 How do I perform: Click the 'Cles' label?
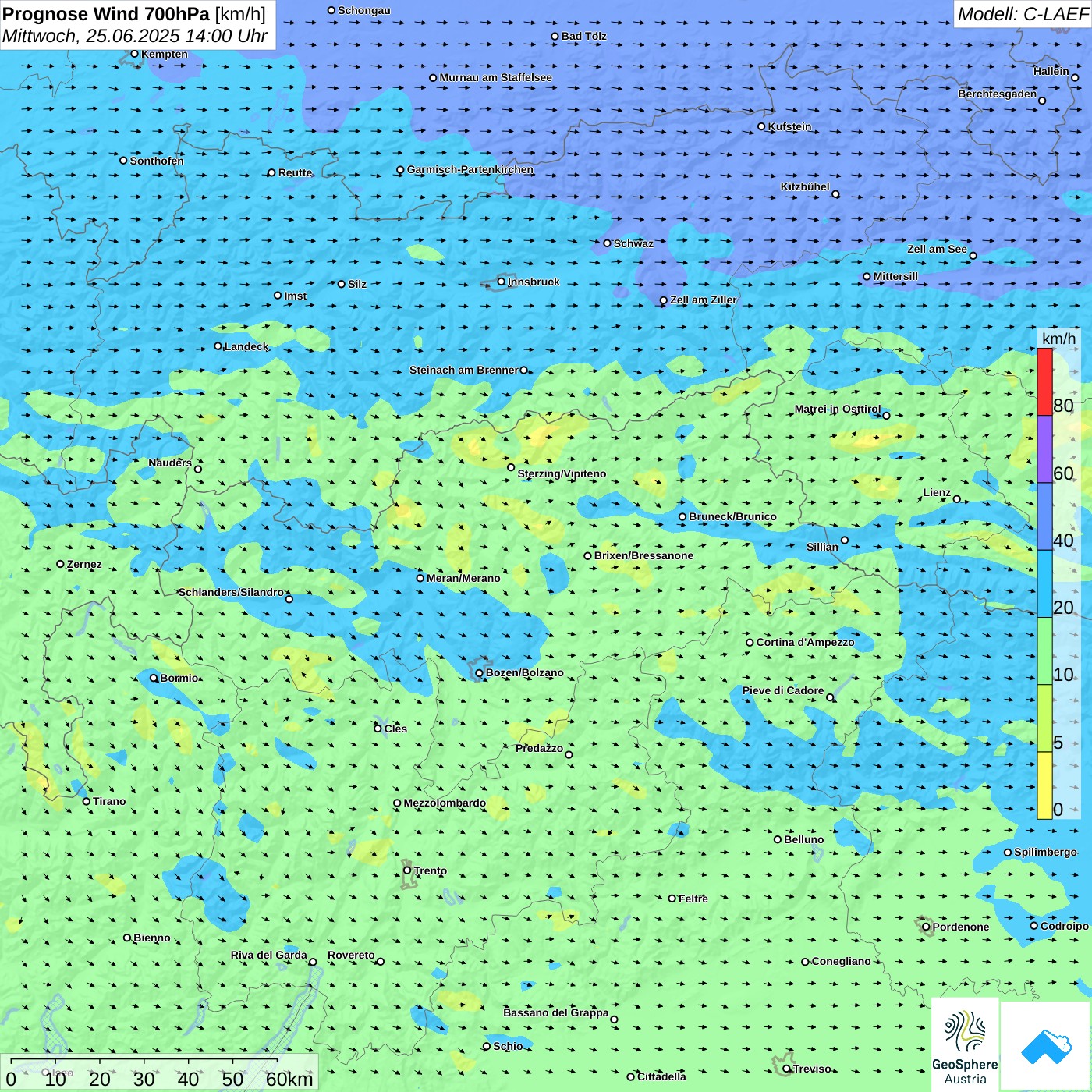pos(395,729)
